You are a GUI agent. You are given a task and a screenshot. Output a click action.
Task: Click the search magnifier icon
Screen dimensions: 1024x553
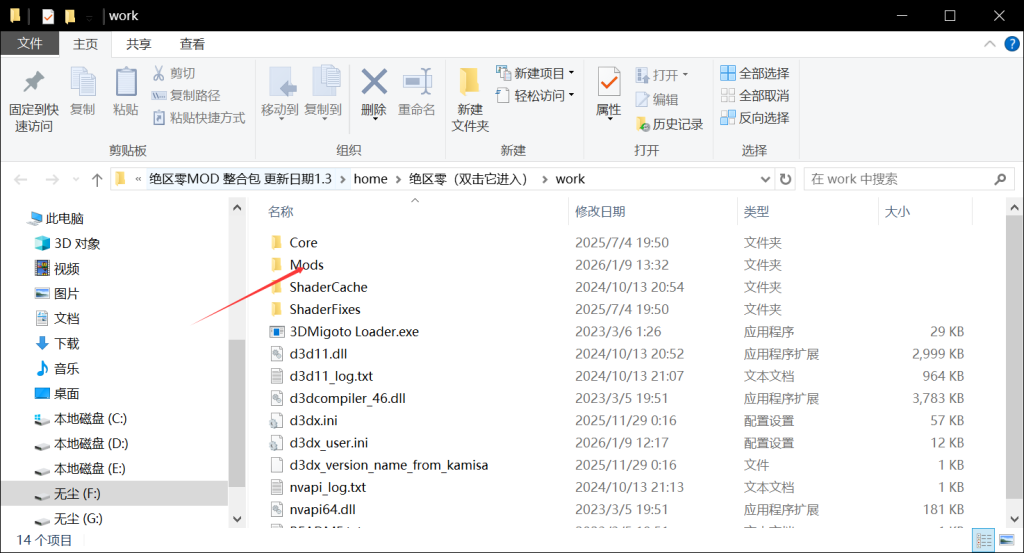point(1000,179)
